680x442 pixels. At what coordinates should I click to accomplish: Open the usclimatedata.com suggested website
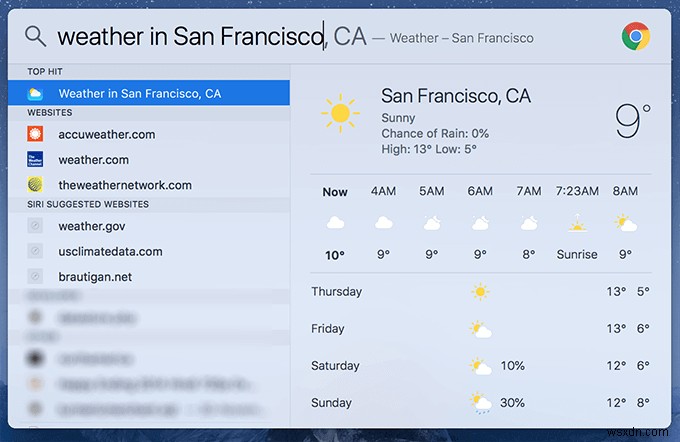coord(149,252)
